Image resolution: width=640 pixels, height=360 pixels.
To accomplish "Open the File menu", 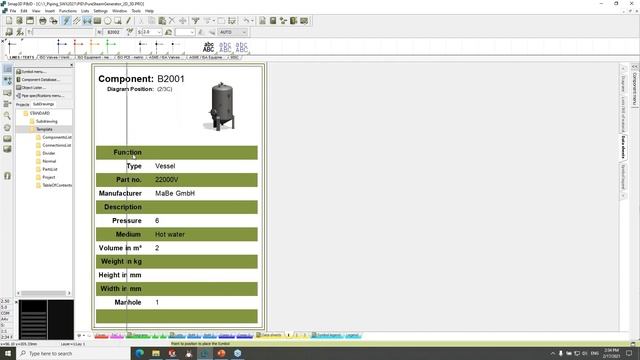I will [13, 11].
